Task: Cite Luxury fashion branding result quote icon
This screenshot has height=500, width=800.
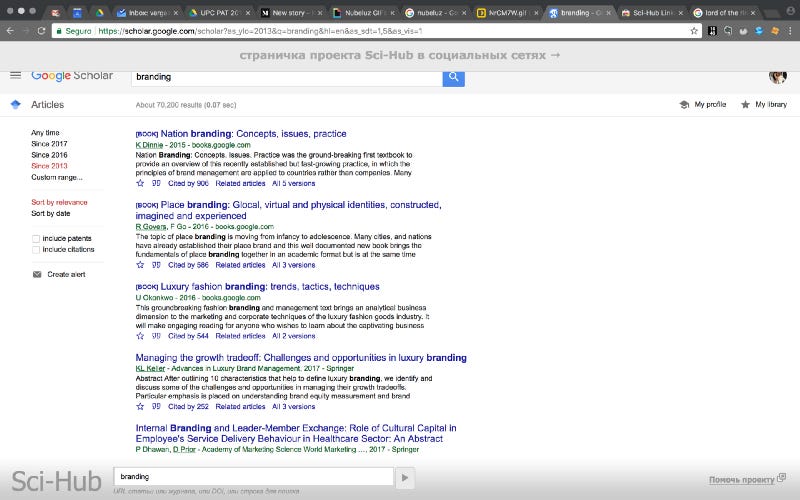Action: coord(156,336)
